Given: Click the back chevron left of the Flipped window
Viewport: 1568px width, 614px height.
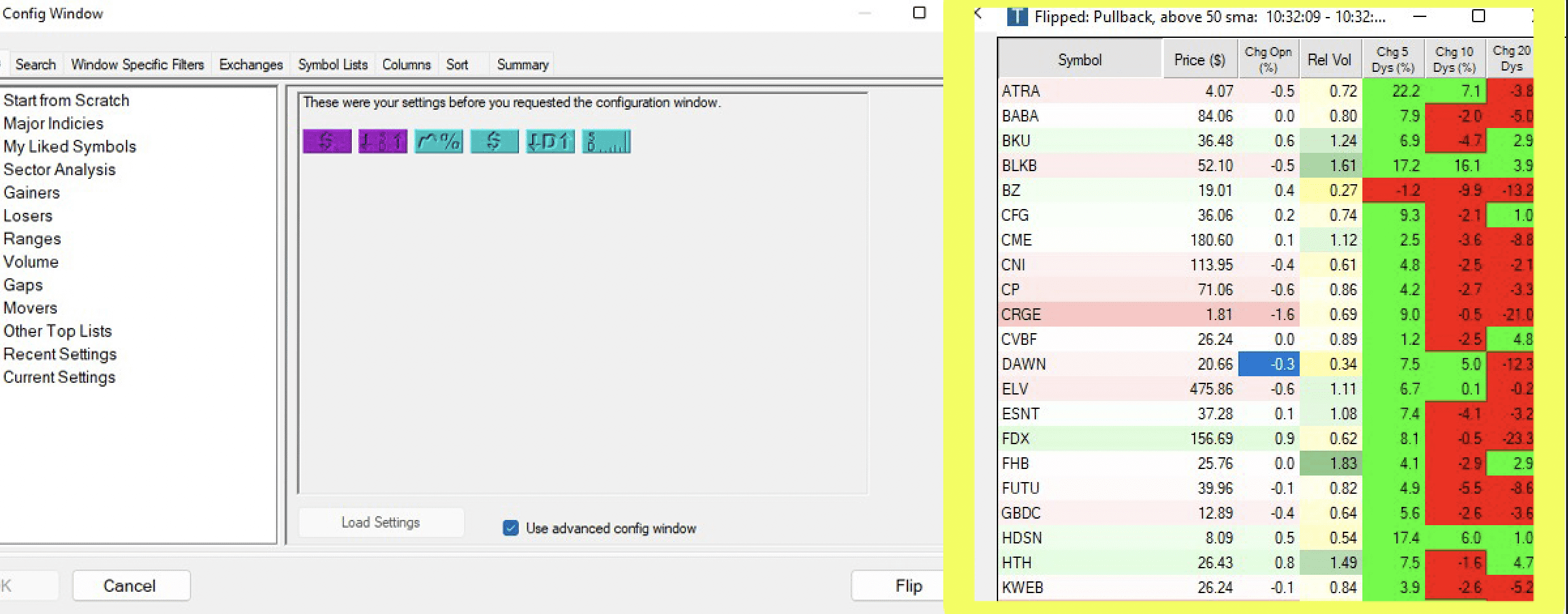Looking at the screenshot, I should 978,13.
